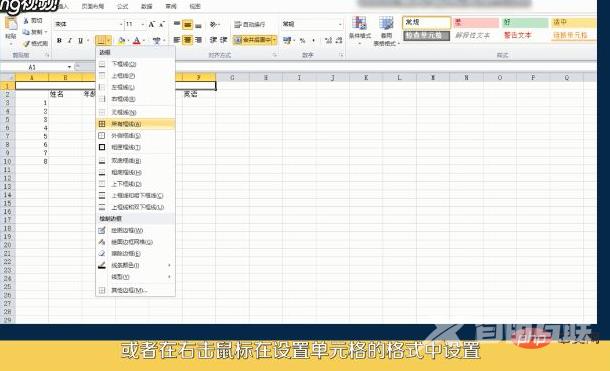
Task: Select All Borders menu item (所有框线)
Action: pyautogui.click(x=135, y=124)
